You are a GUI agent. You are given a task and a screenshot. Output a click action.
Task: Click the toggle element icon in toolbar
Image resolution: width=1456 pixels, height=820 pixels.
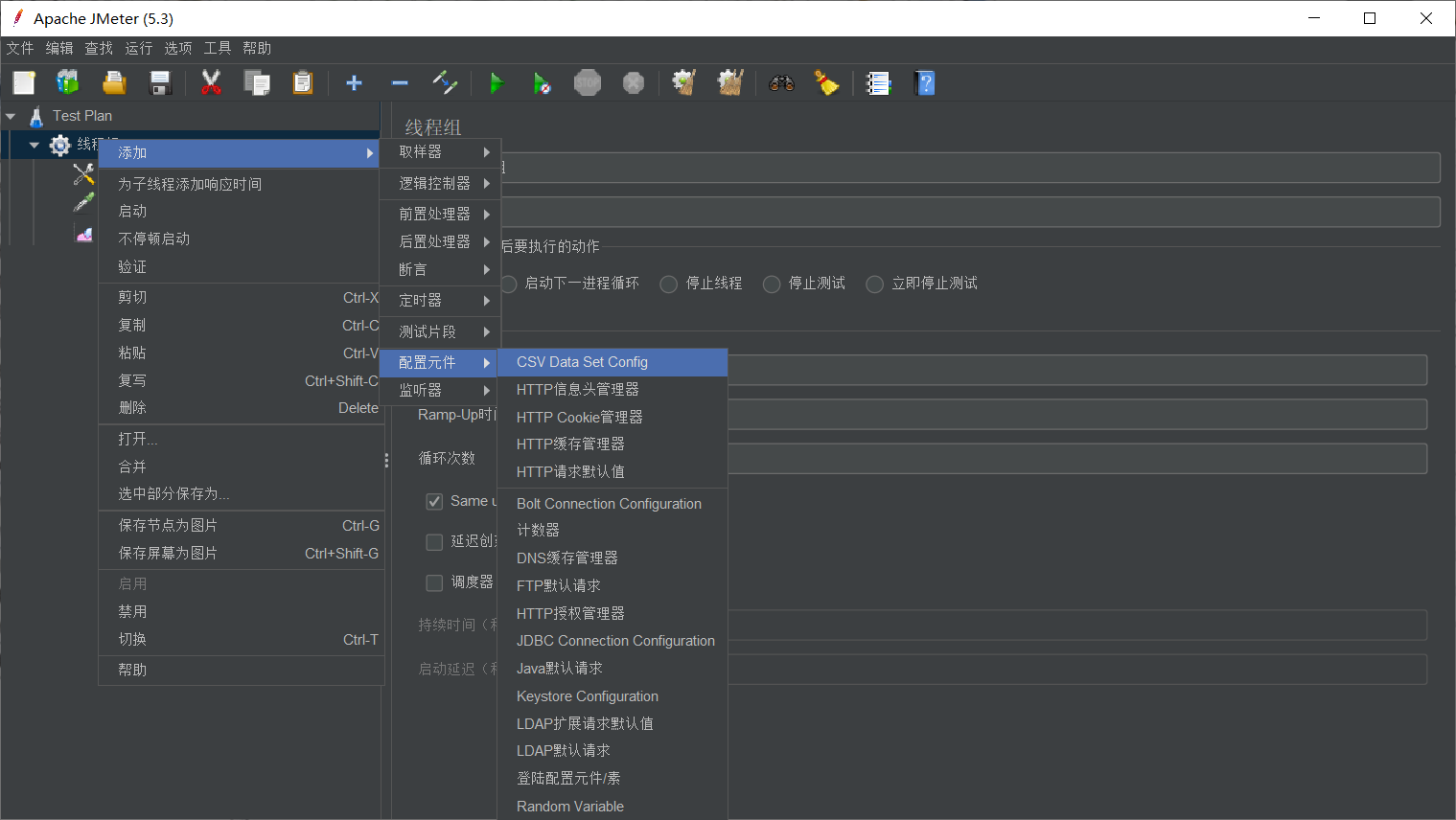(445, 82)
